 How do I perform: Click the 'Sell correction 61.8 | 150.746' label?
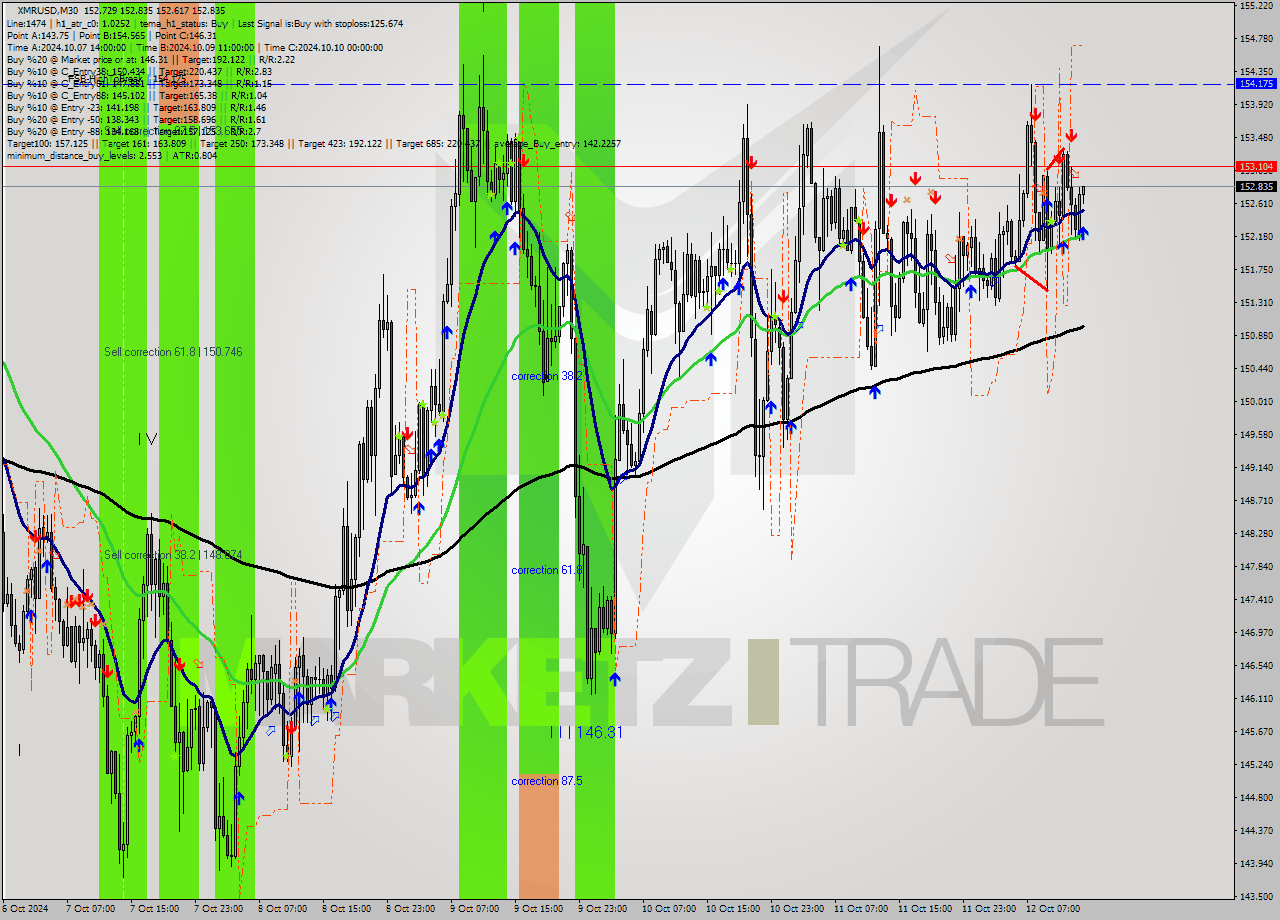pyautogui.click(x=173, y=352)
